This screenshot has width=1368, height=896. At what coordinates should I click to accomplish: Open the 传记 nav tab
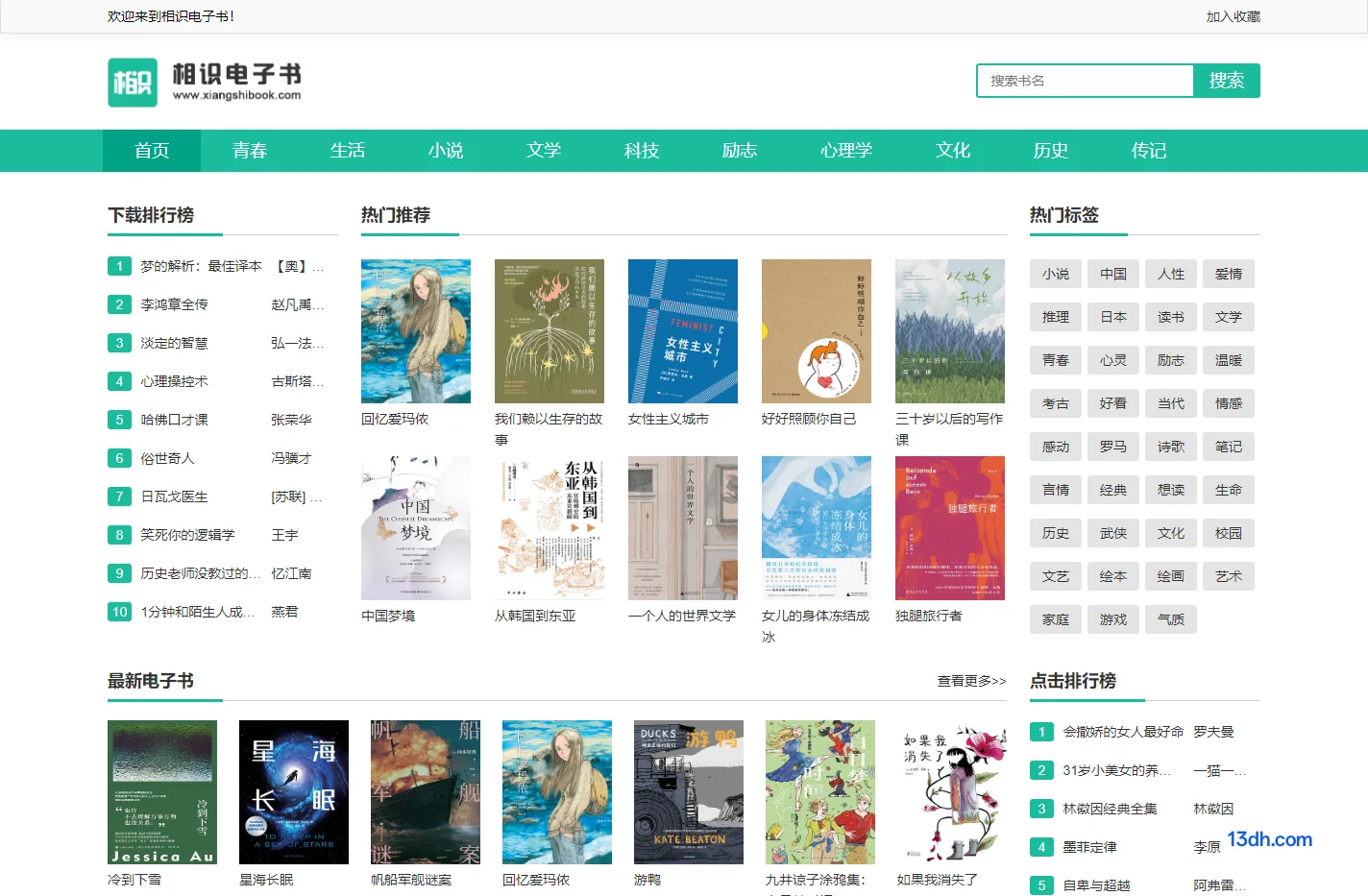(1149, 151)
